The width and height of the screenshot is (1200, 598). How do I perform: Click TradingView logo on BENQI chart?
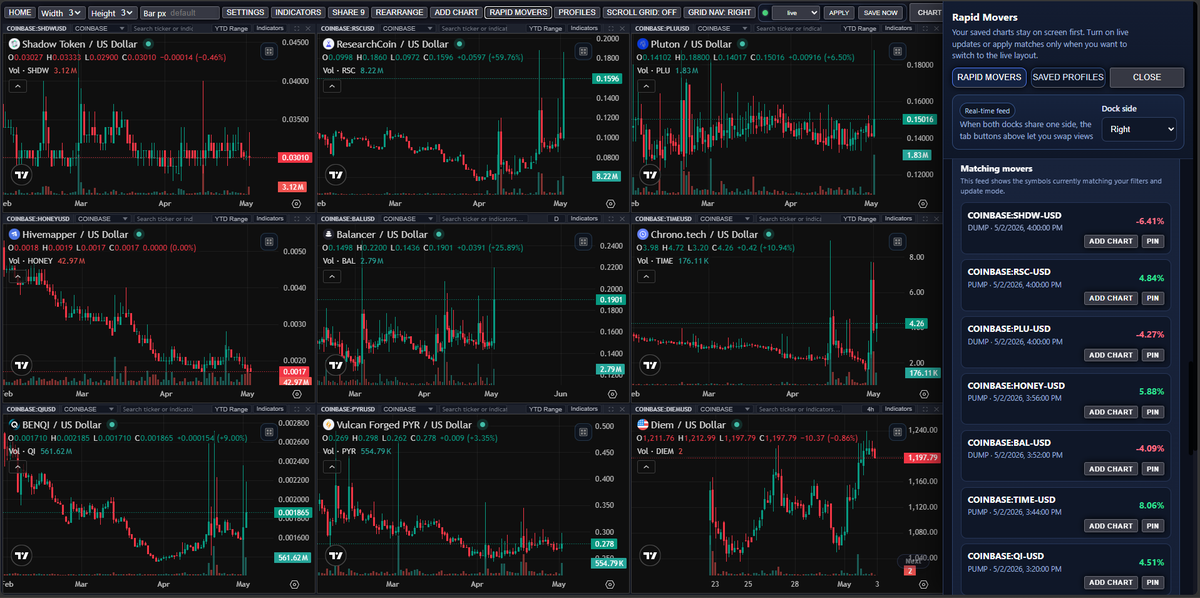pos(21,556)
